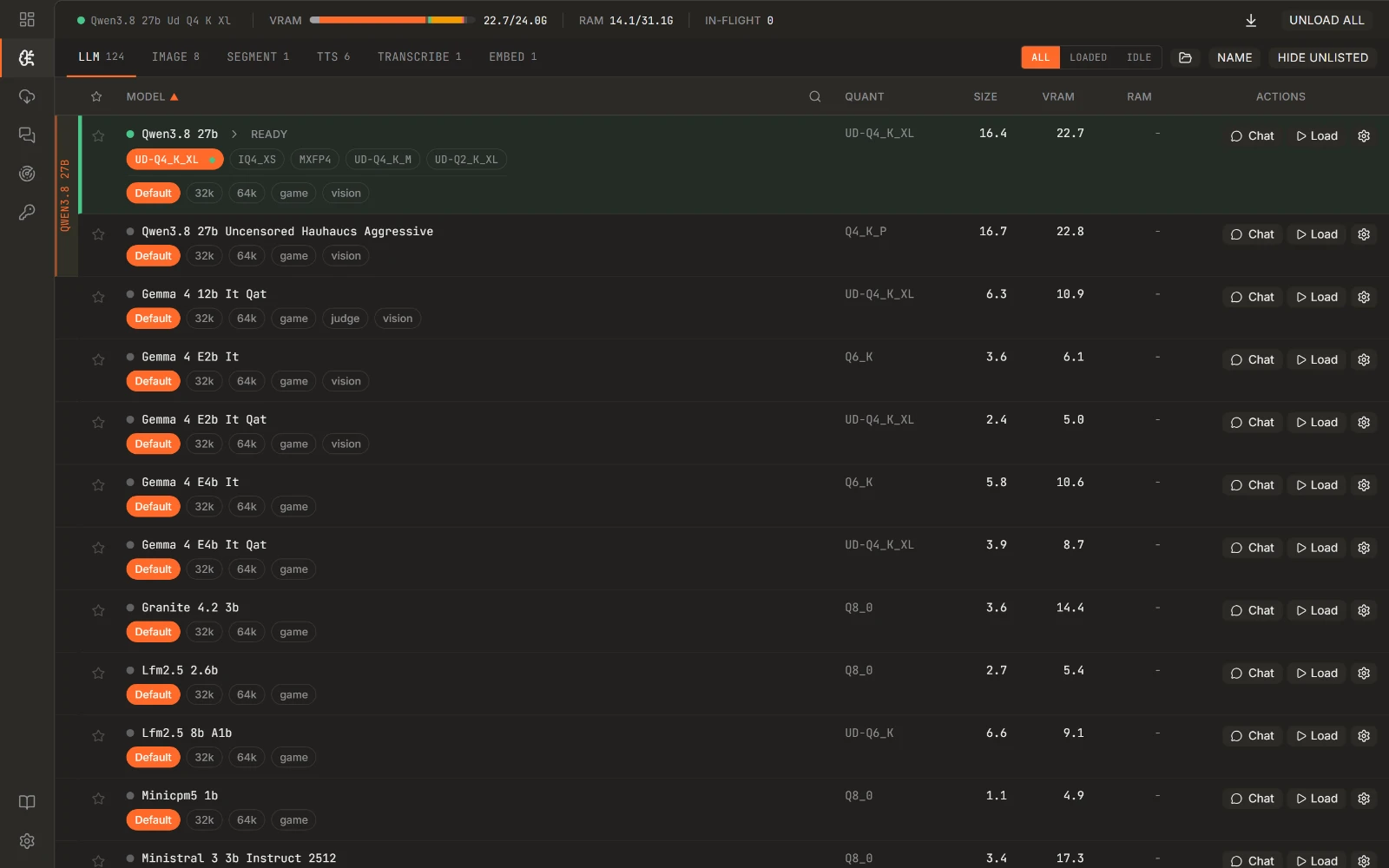
Task: Switch to the LLM tab
Action: click(x=101, y=56)
